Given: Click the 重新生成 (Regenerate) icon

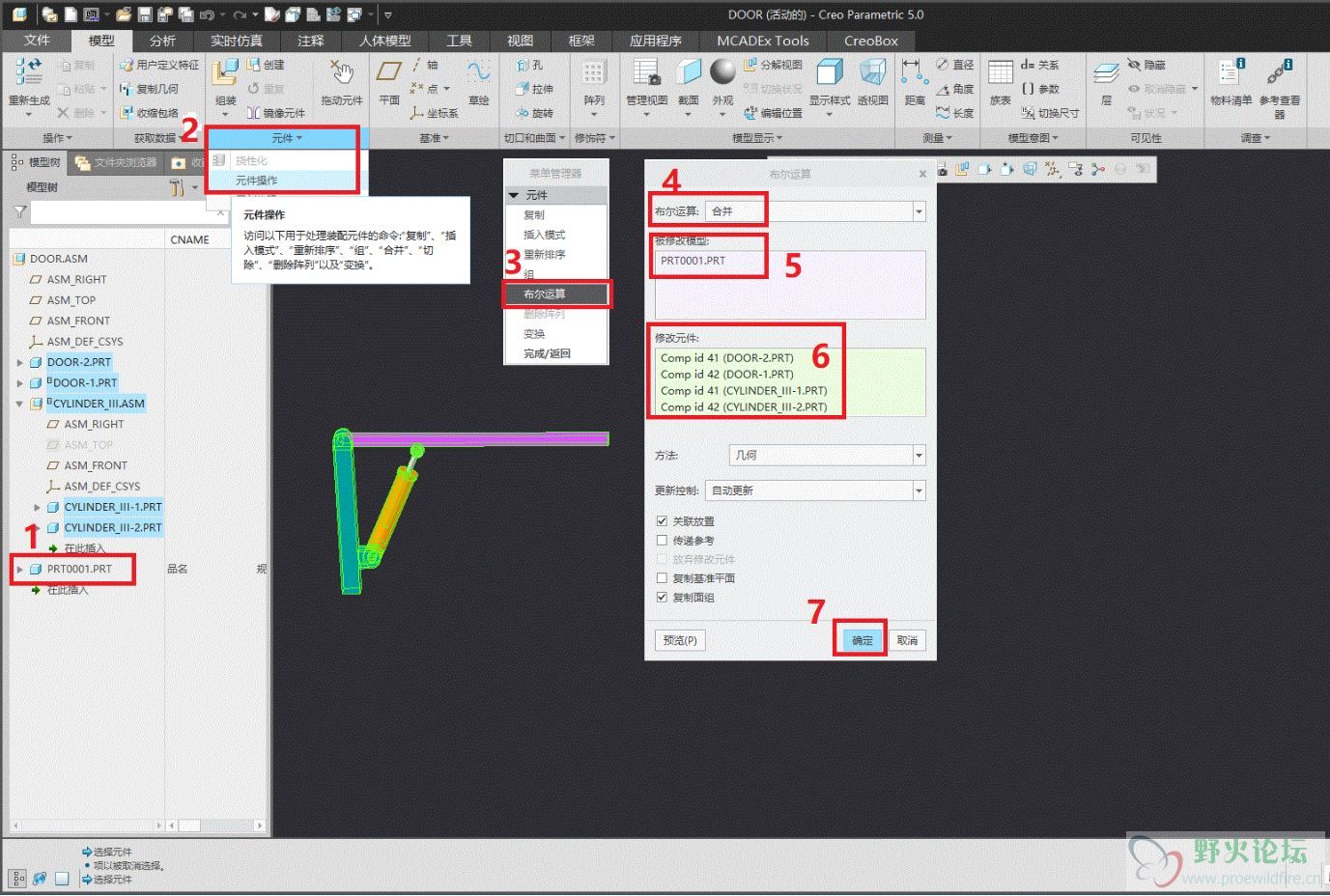Looking at the screenshot, I should pos(28,73).
